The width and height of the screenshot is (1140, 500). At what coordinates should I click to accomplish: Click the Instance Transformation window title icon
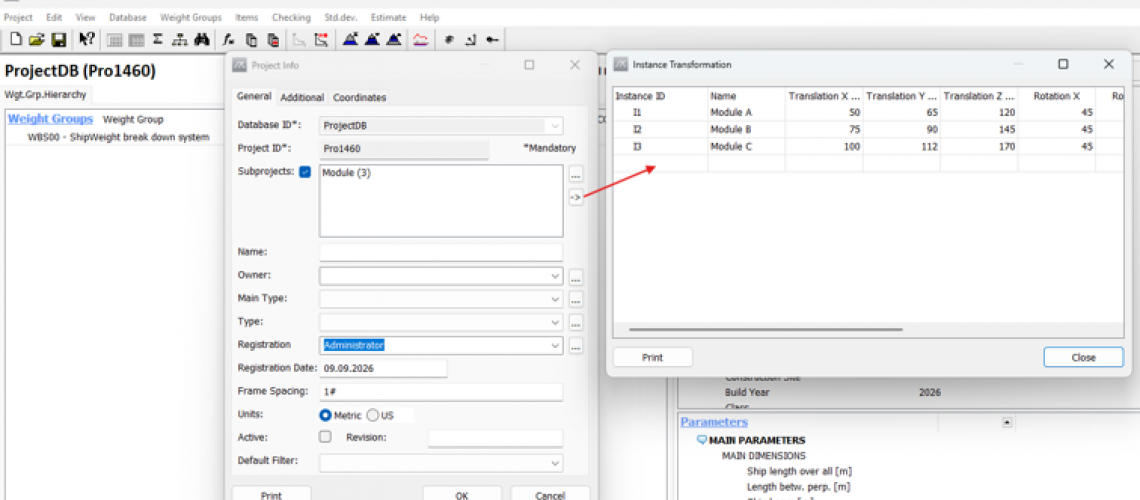pyautogui.click(x=620, y=64)
